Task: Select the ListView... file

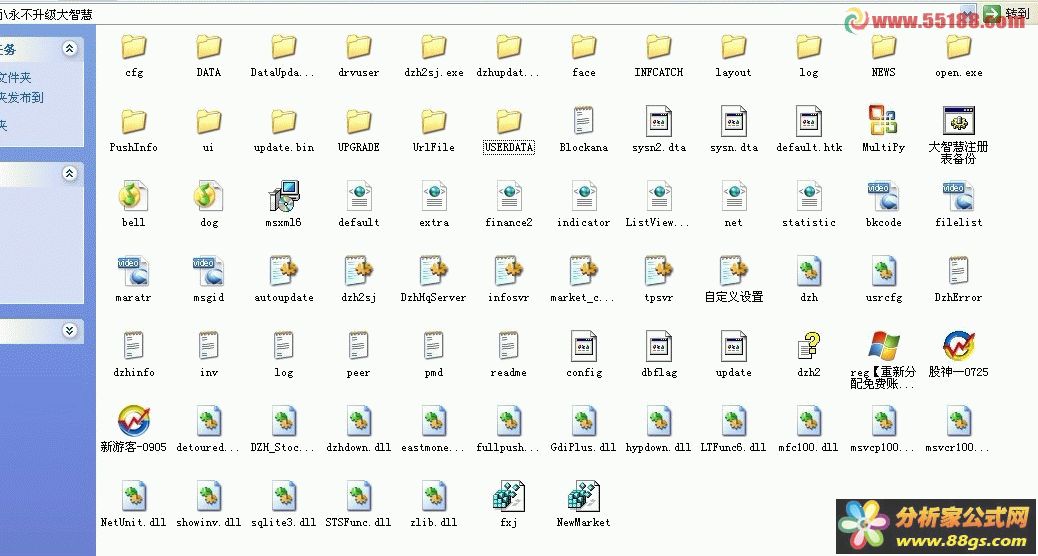Action: 659,206
